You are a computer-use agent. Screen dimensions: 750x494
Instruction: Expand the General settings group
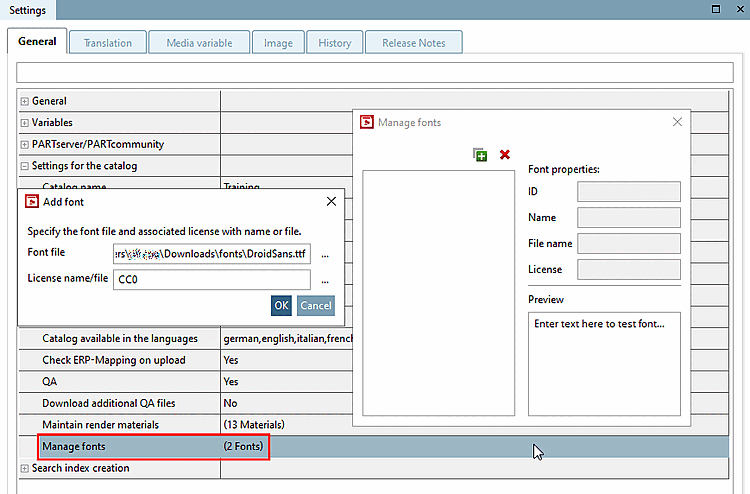pos(24,101)
